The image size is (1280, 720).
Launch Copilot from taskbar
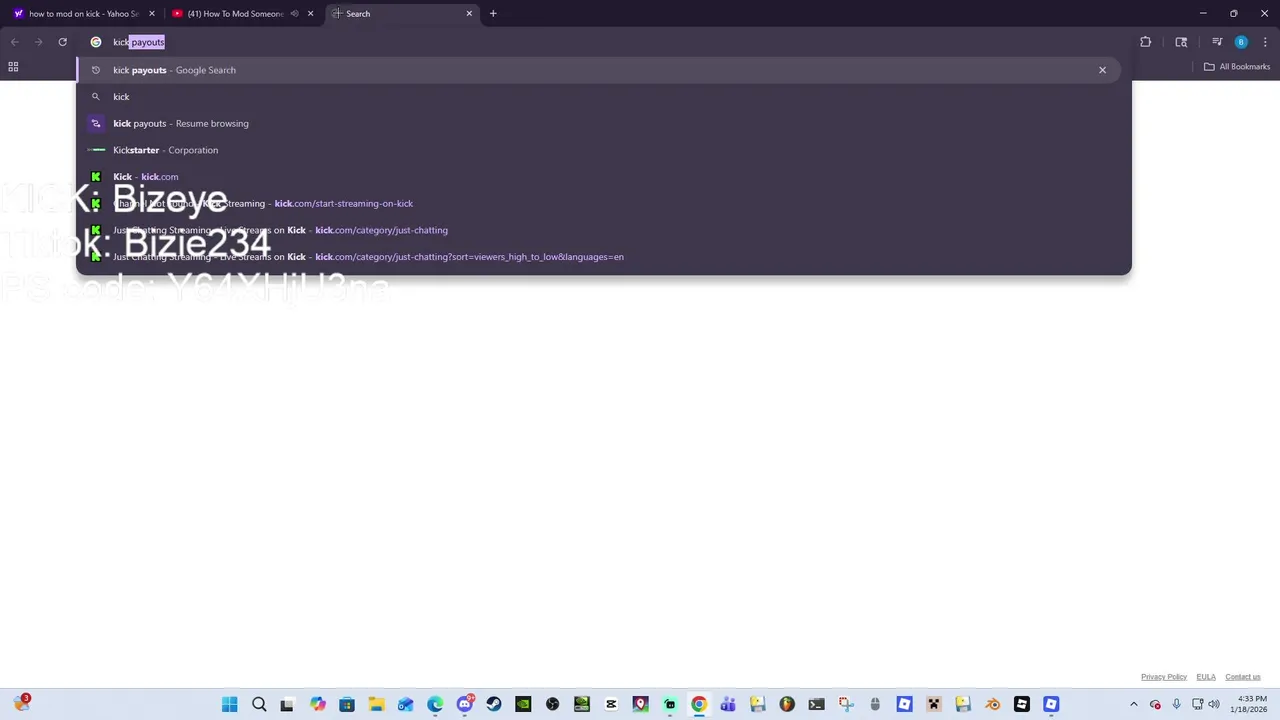[x=318, y=705]
